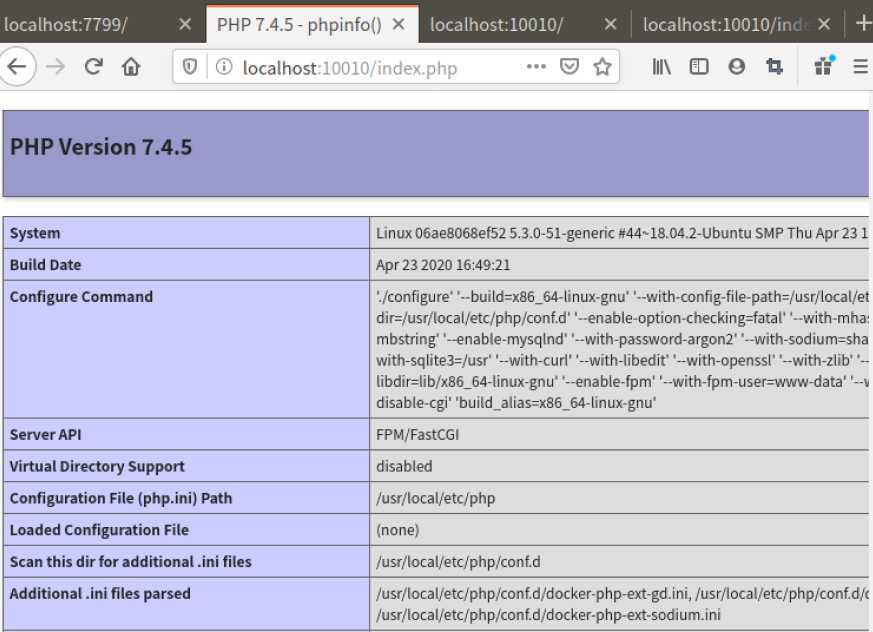873x632 pixels.
Task: Open the What's New gift icon
Action: point(823,66)
